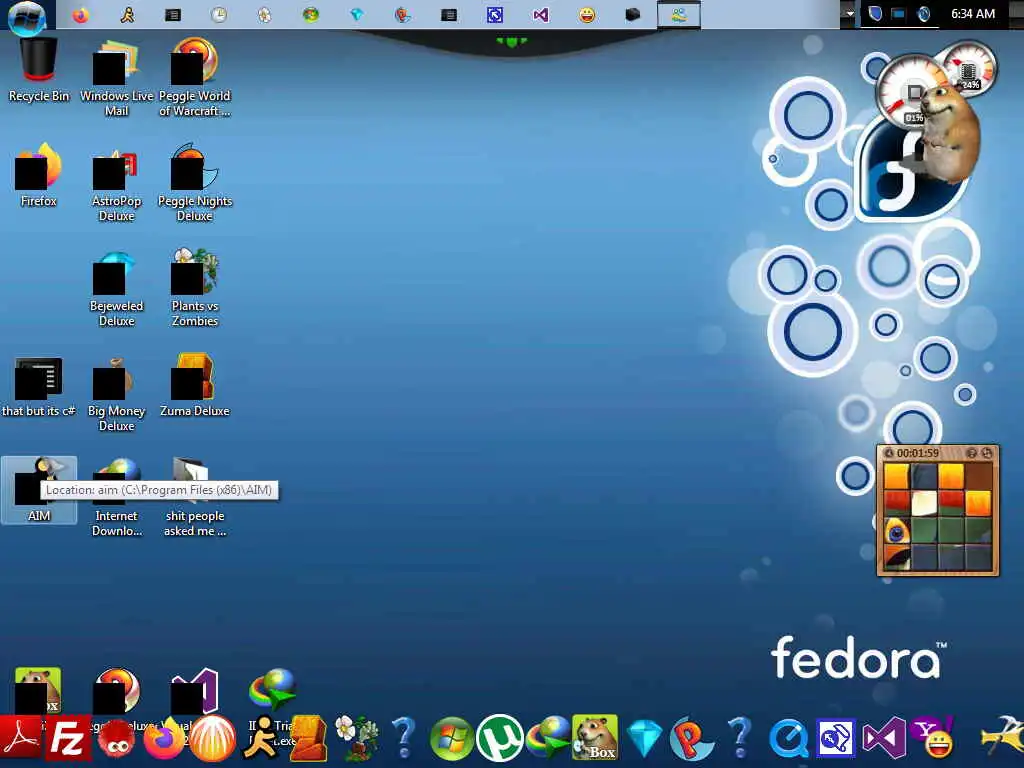This screenshot has height=768, width=1024.
Task: Launch QuickTime from the dock
Action: pyautogui.click(x=788, y=739)
